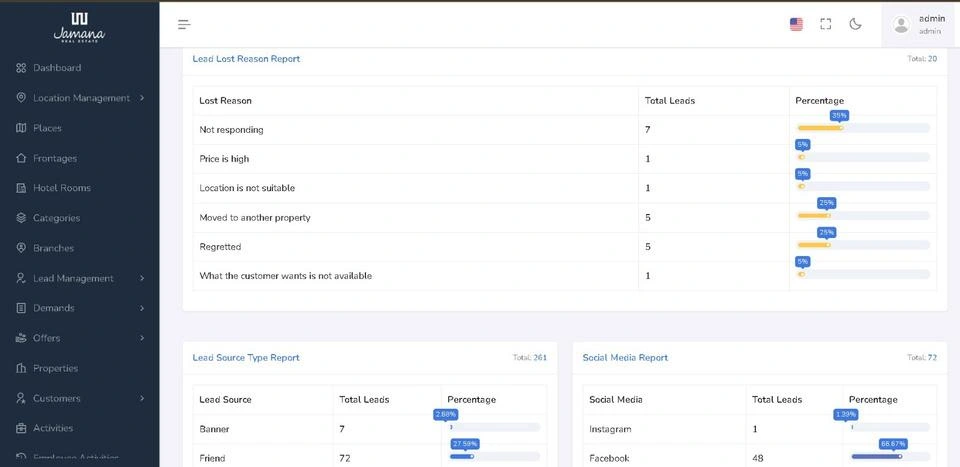This screenshot has height=467, width=960.
Task: Click the Offers hand icon
Action: (21, 338)
